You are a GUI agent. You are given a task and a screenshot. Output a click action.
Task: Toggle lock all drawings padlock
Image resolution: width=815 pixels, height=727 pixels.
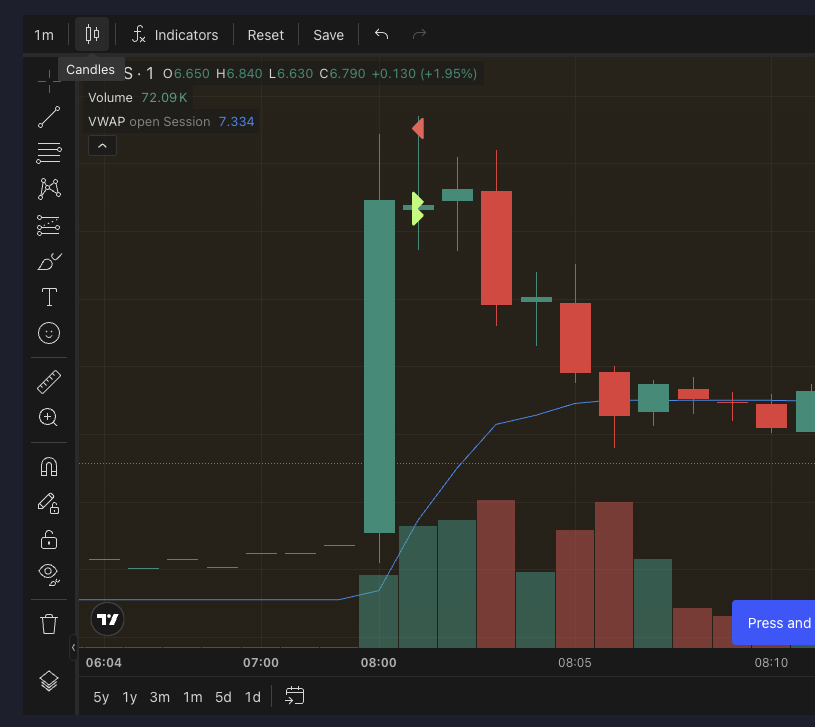(48, 540)
